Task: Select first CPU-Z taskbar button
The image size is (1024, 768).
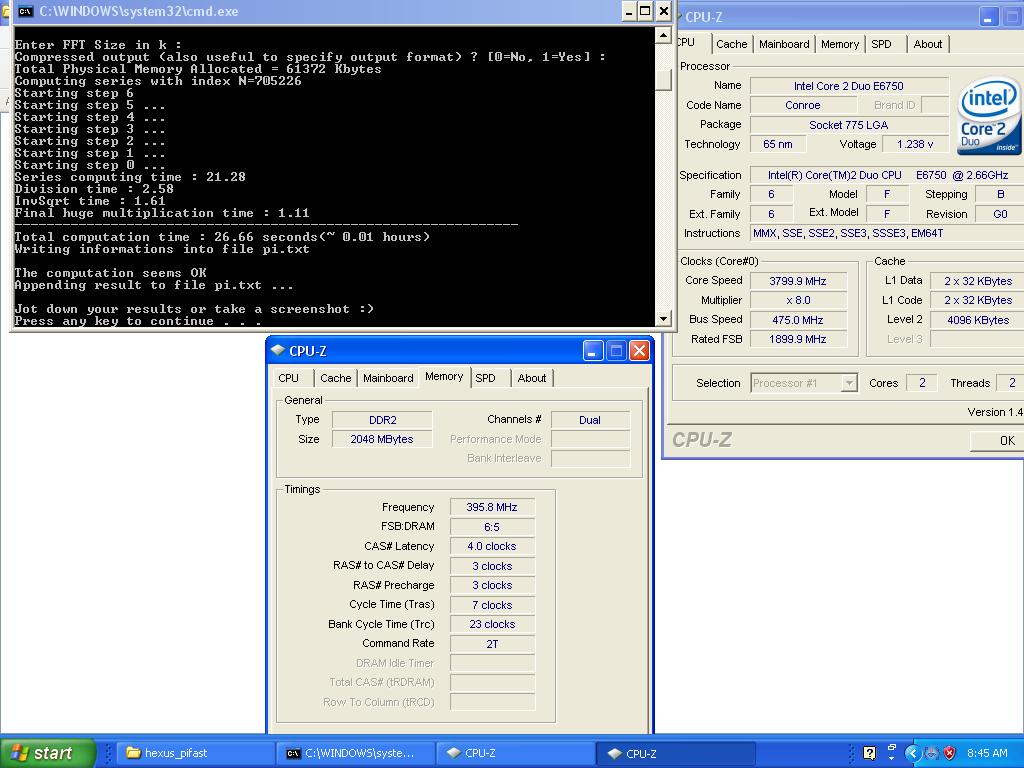Action: [x=516, y=753]
